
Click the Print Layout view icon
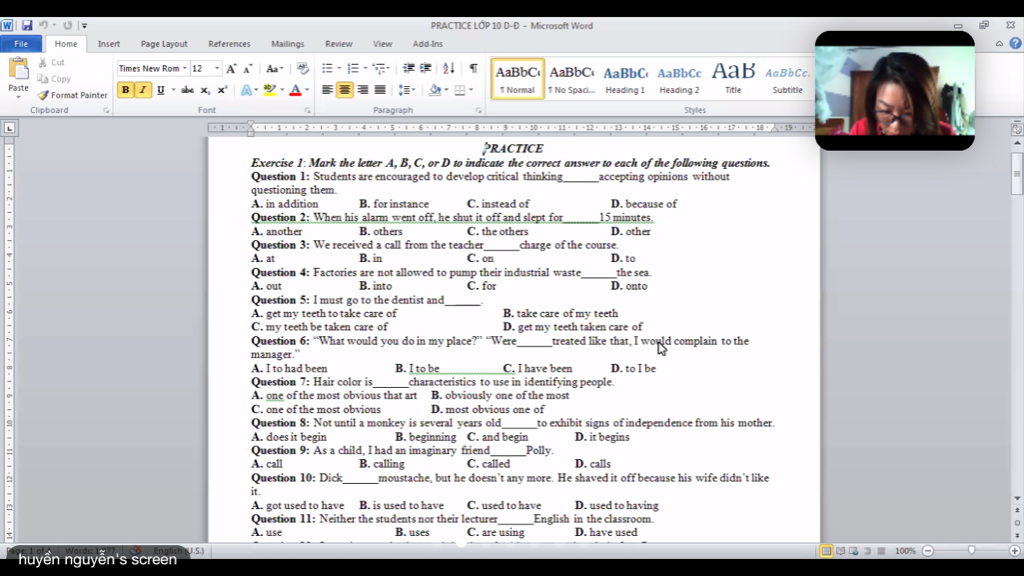coord(826,551)
